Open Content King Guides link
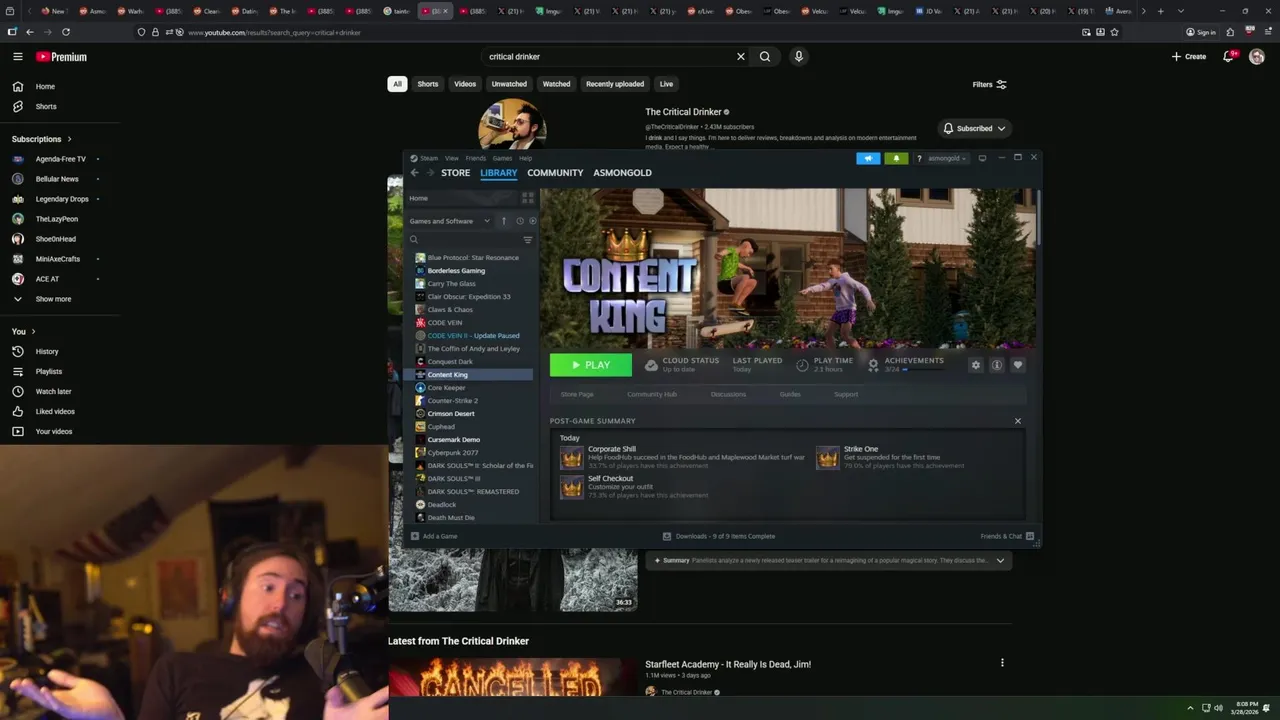1280x720 pixels. point(790,394)
